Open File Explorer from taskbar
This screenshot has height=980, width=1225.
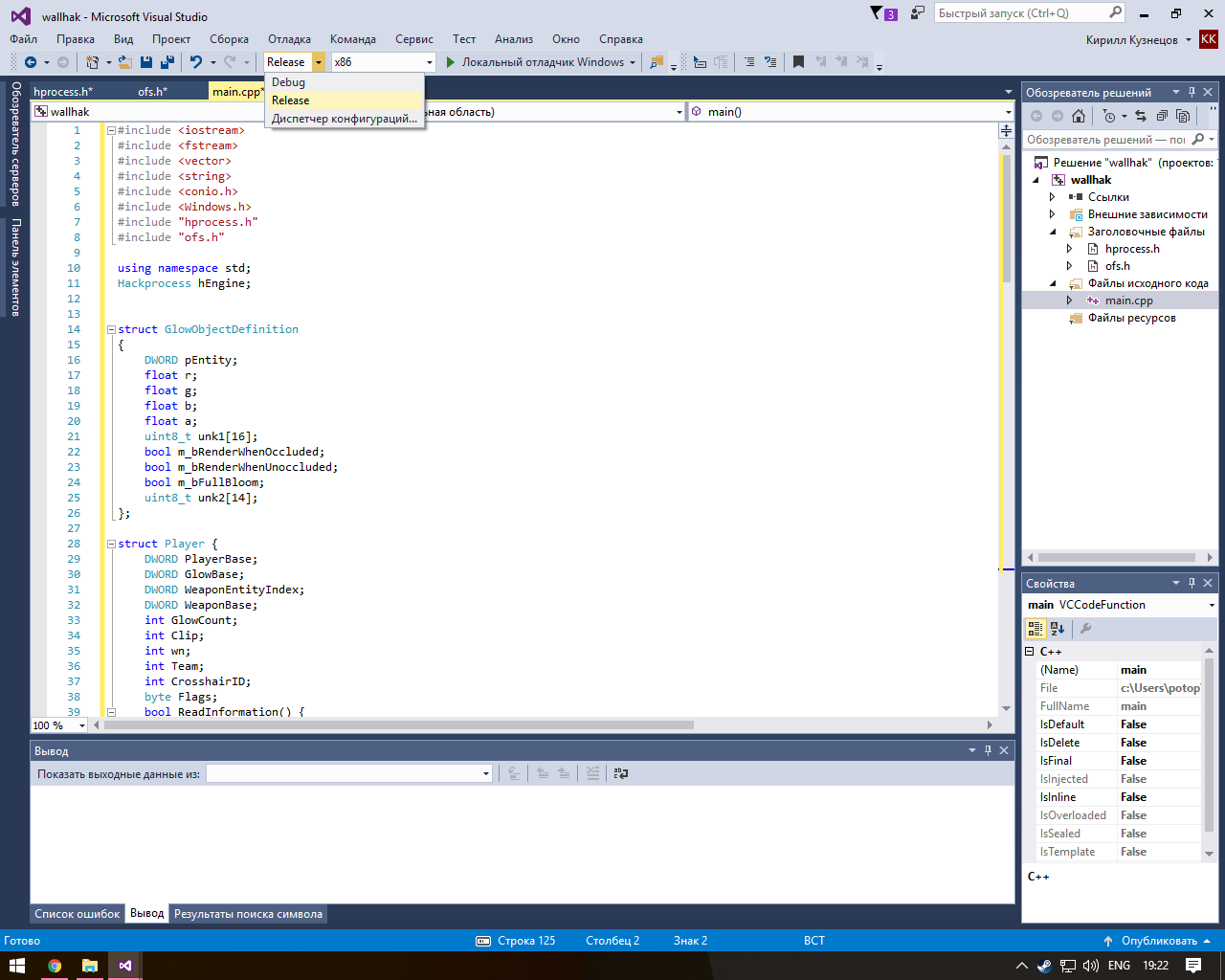coord(90,966)
